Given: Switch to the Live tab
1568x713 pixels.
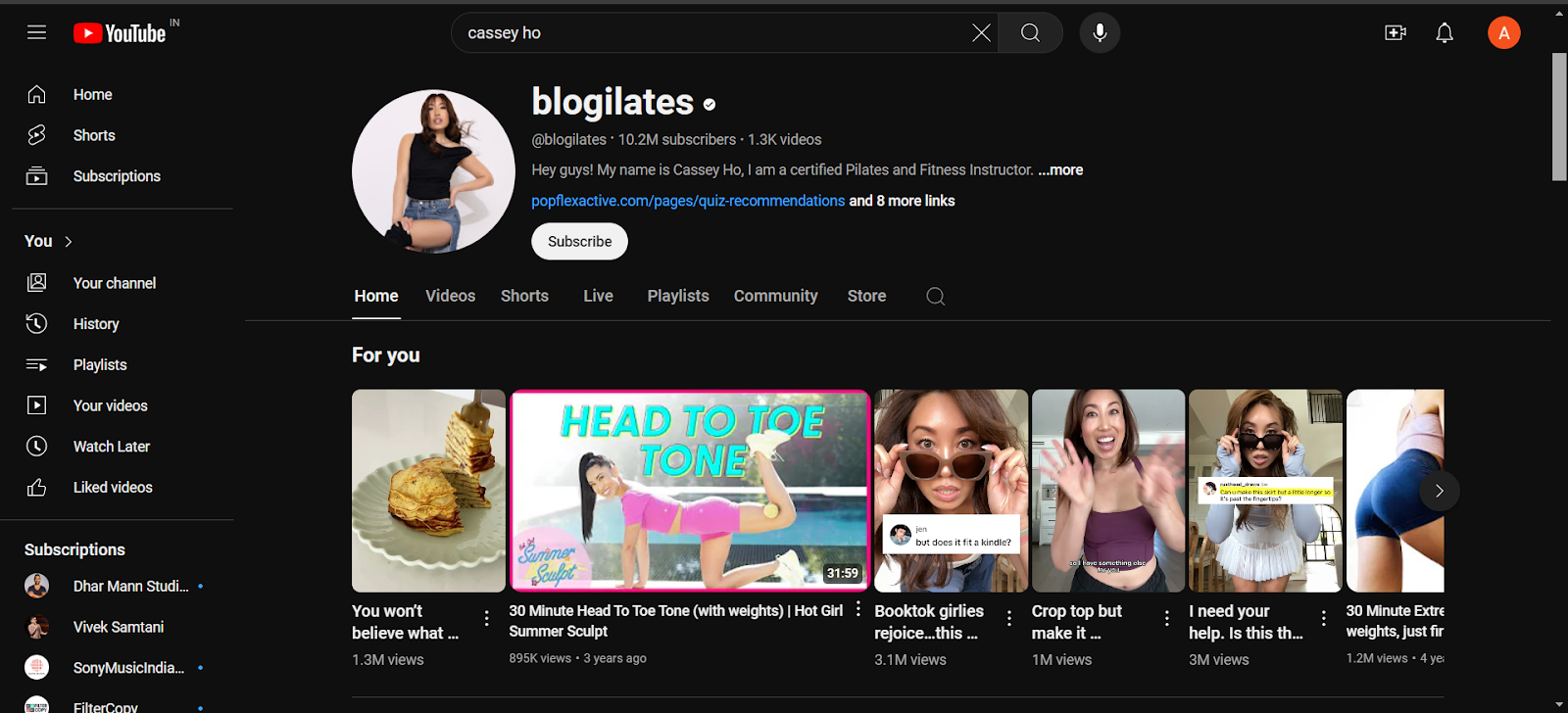Looking at the screenshot, I should pos(598,296).
